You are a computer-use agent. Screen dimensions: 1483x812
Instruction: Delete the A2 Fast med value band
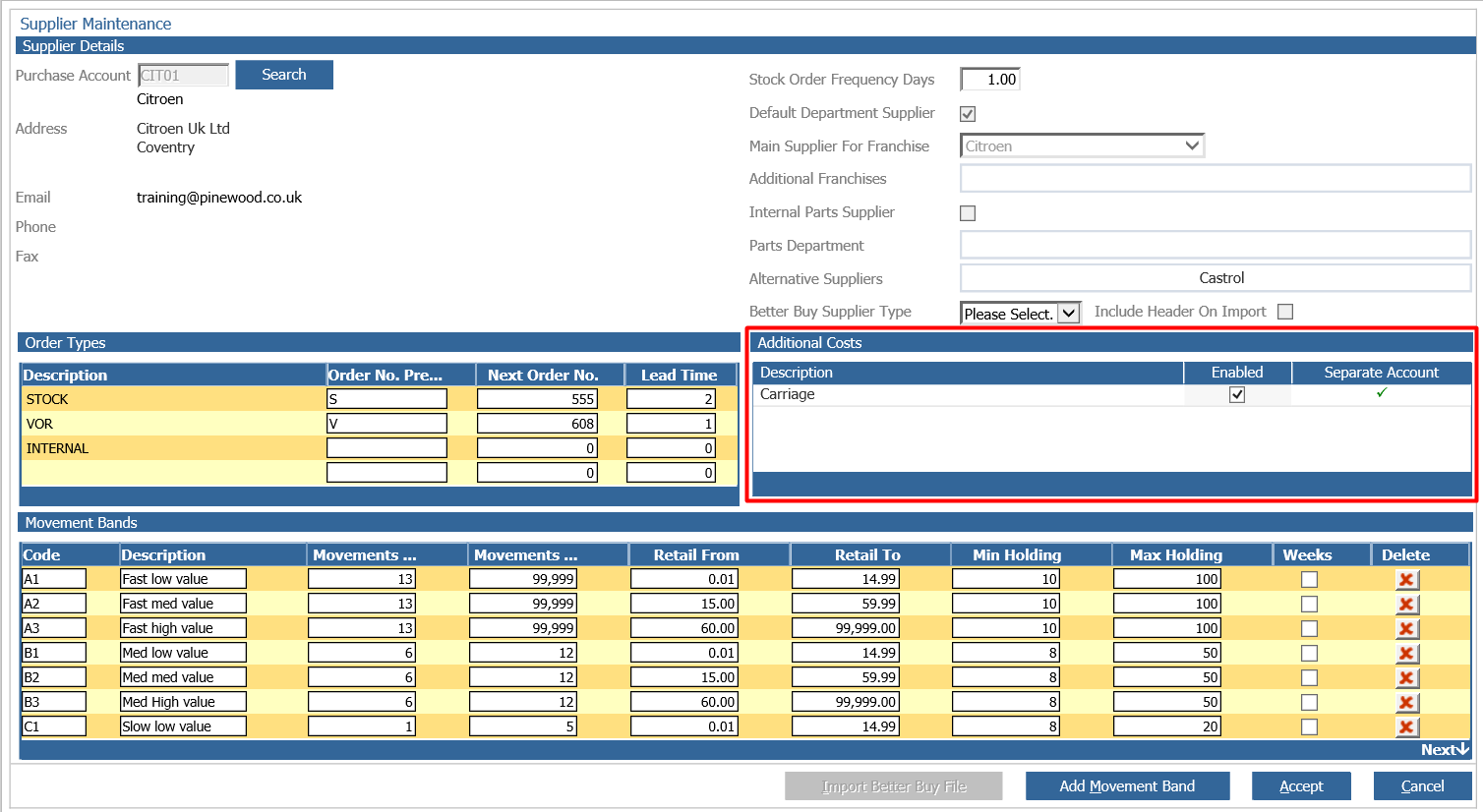pos(1406,605)
